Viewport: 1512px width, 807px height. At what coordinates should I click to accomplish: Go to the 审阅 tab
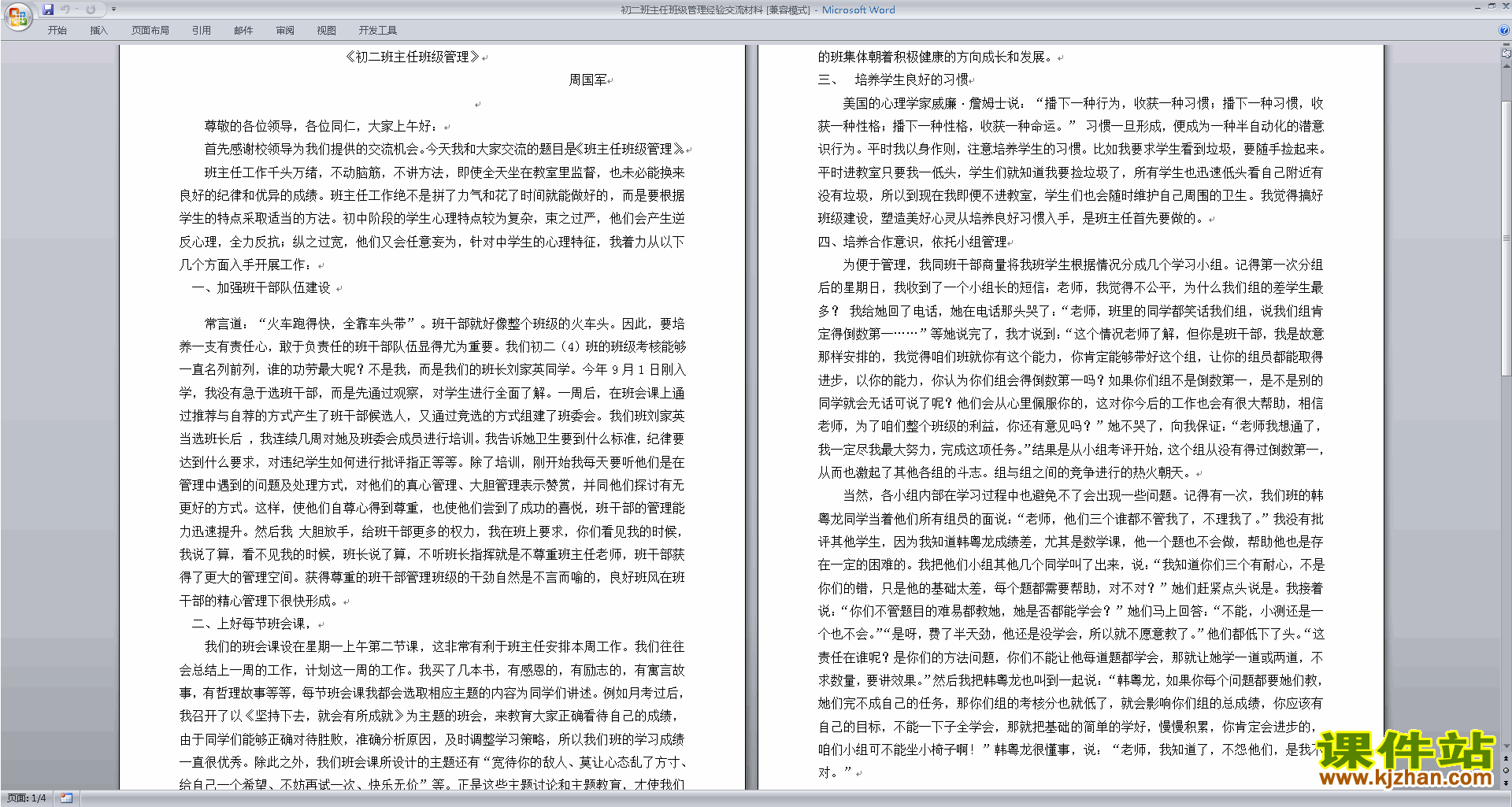285,31
